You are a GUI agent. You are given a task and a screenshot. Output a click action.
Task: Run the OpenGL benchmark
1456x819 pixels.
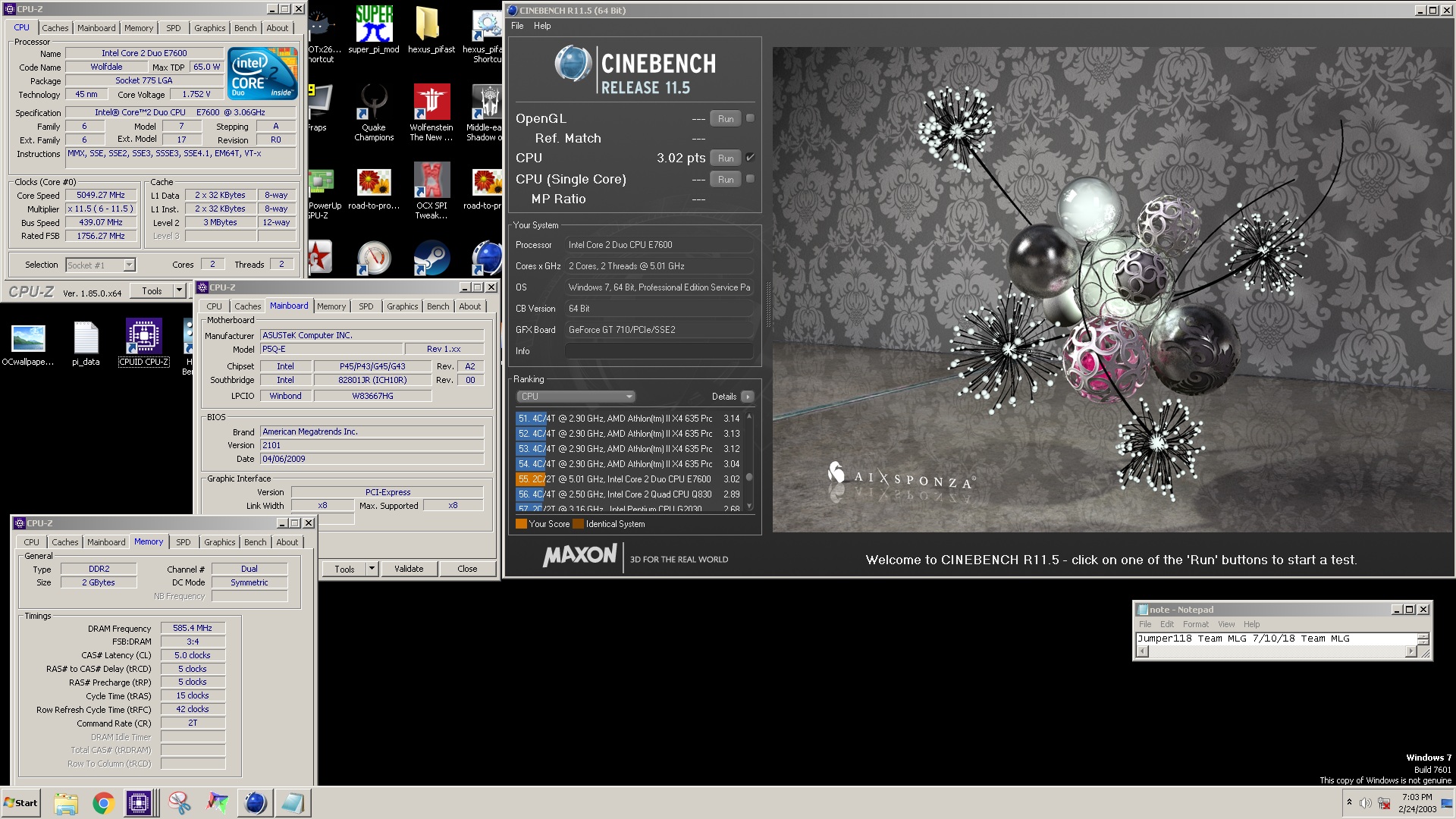click(726, 118)
